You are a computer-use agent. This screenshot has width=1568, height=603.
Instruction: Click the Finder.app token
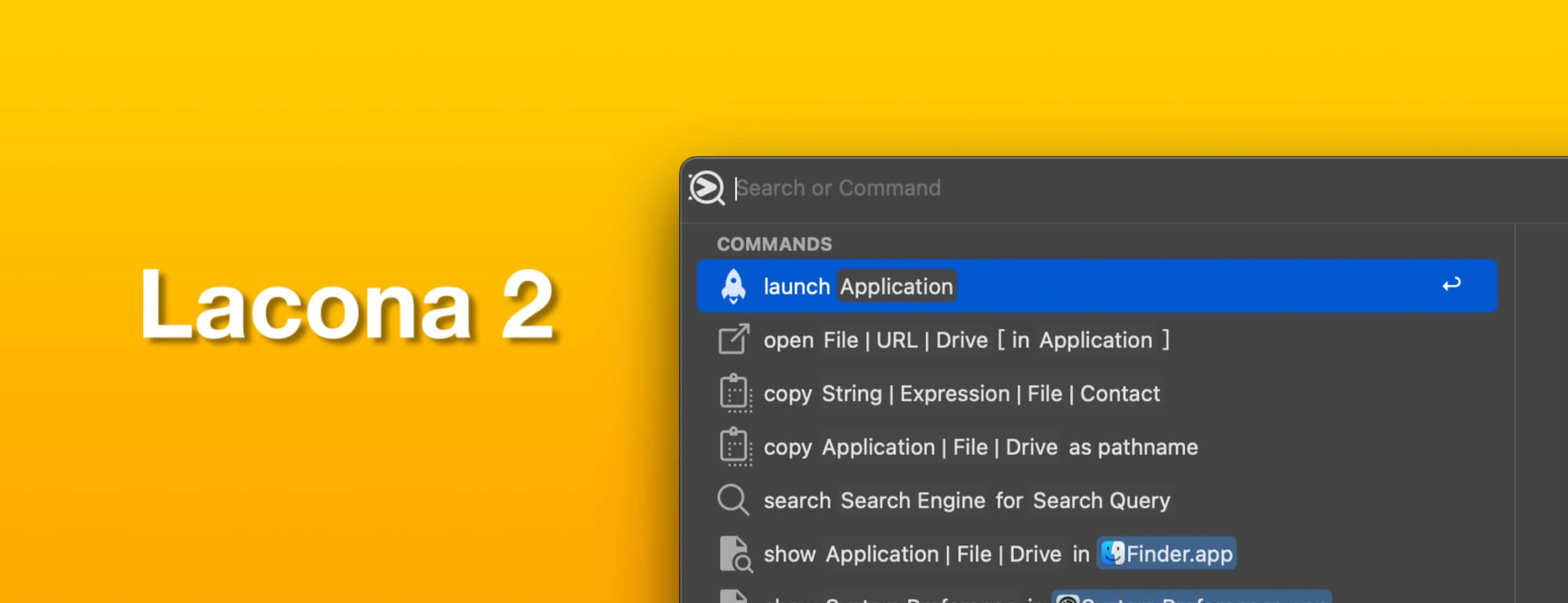coord(1166,553)
